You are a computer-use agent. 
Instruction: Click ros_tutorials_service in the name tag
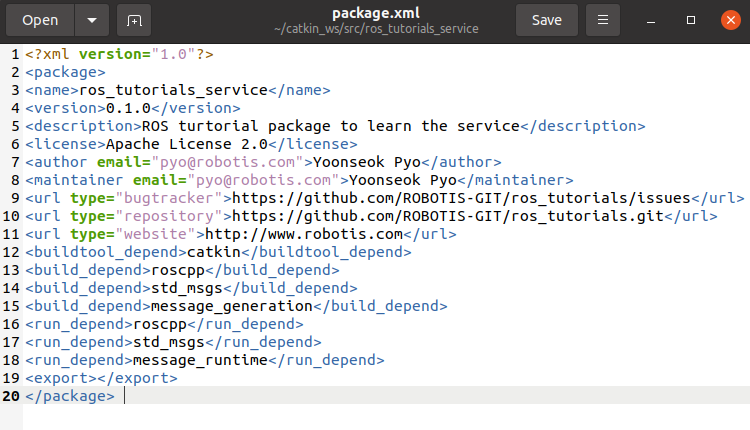coord(174,90)
